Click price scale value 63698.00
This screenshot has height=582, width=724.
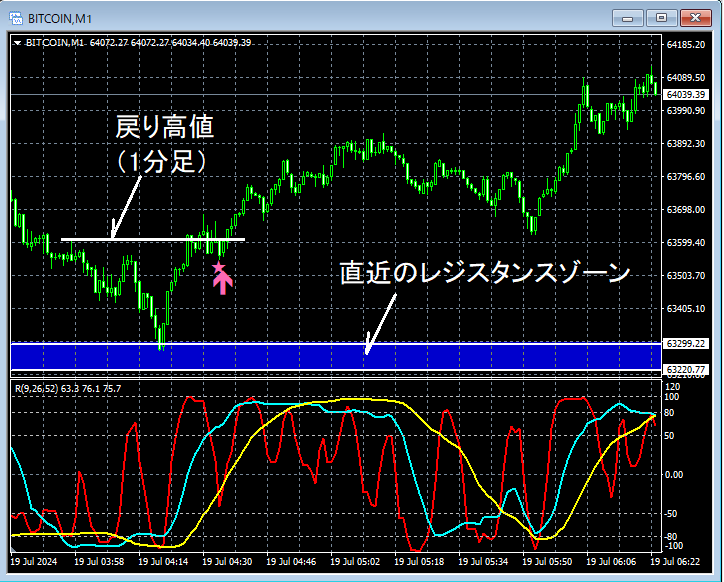pos(686,210)
